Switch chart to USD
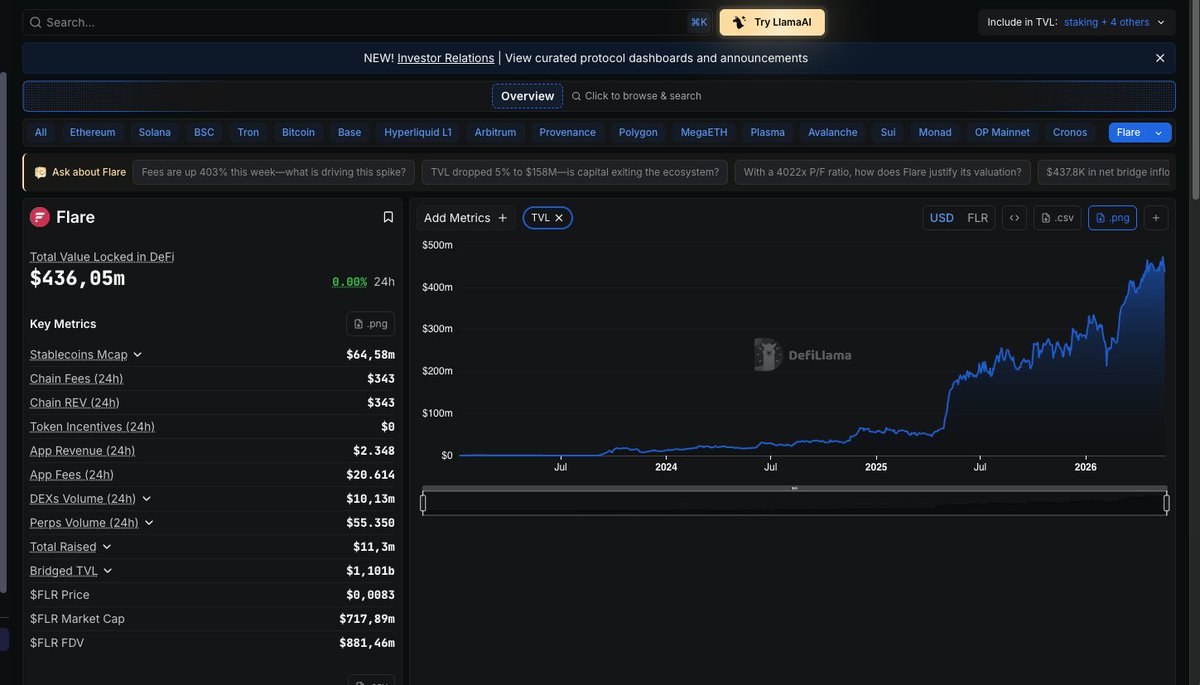This screenshot has width=1200, height=685. pyautogui.click(x=942, y=218)
